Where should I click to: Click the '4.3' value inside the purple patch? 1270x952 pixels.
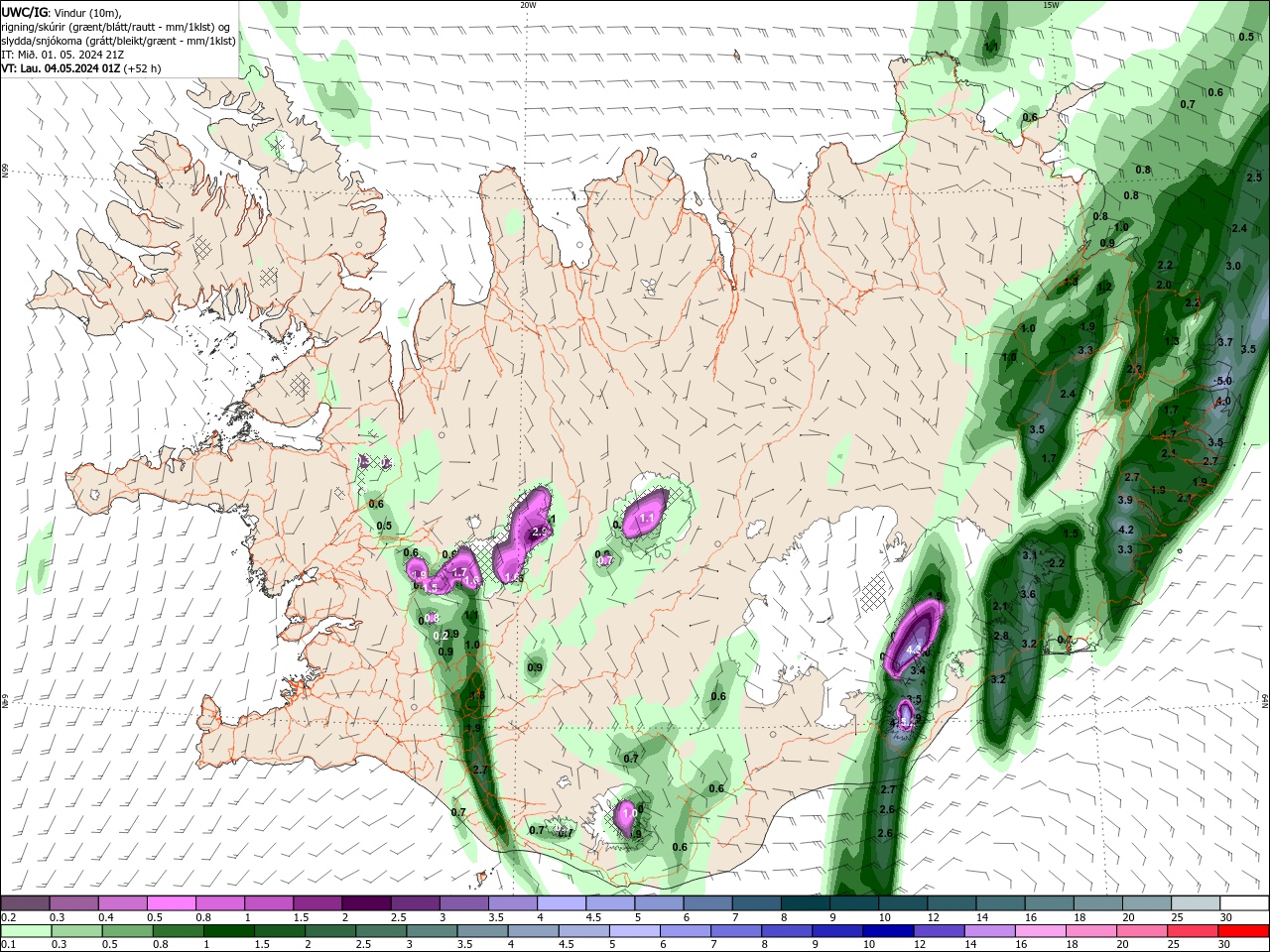(x=915, y=651)
